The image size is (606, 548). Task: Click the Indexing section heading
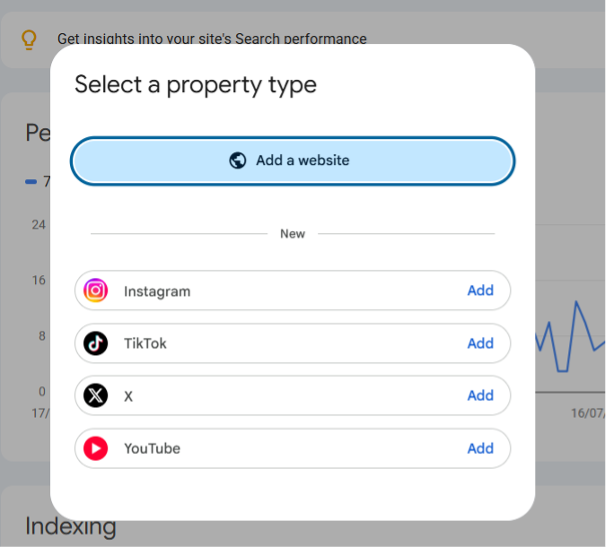click(71, 526)
